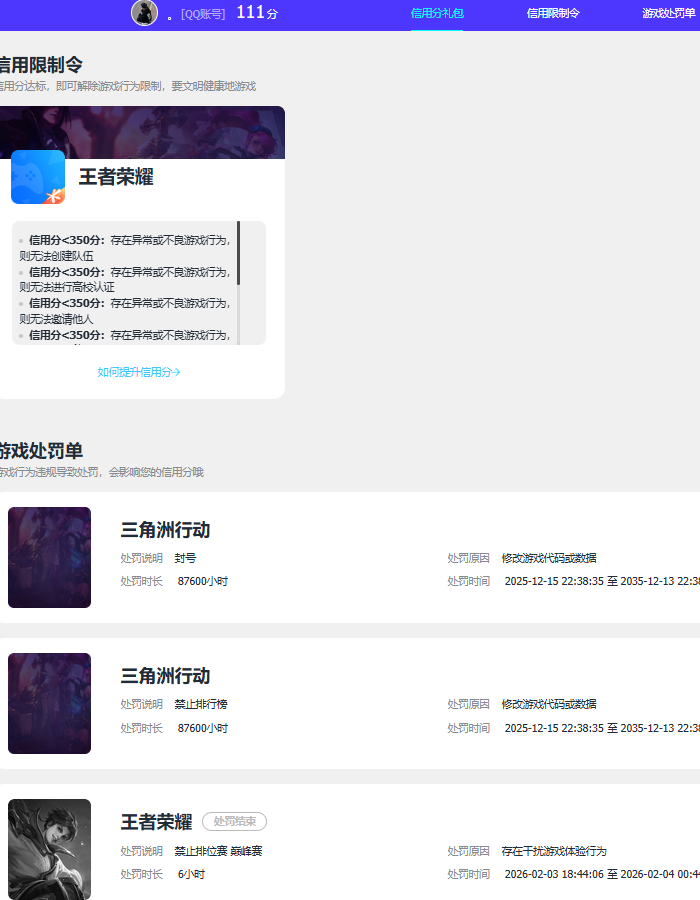This screenshot has width=700, height=900.
Task: Open the 信用分礼包 tab
Action: [x=437, y=13]
